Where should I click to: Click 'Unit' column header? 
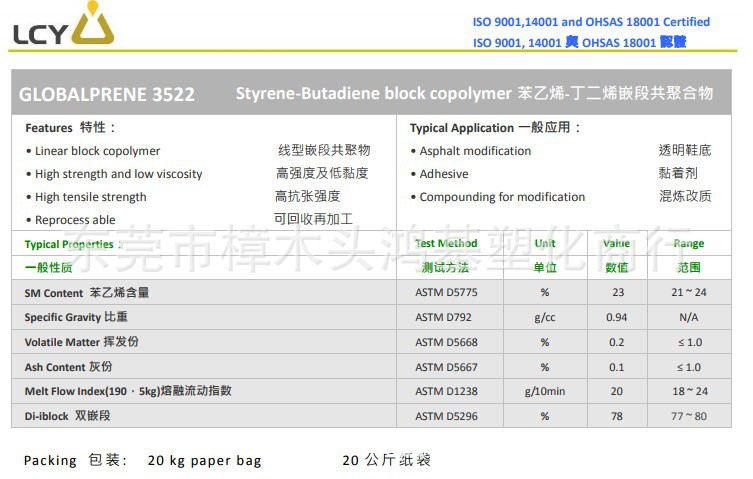545,243
